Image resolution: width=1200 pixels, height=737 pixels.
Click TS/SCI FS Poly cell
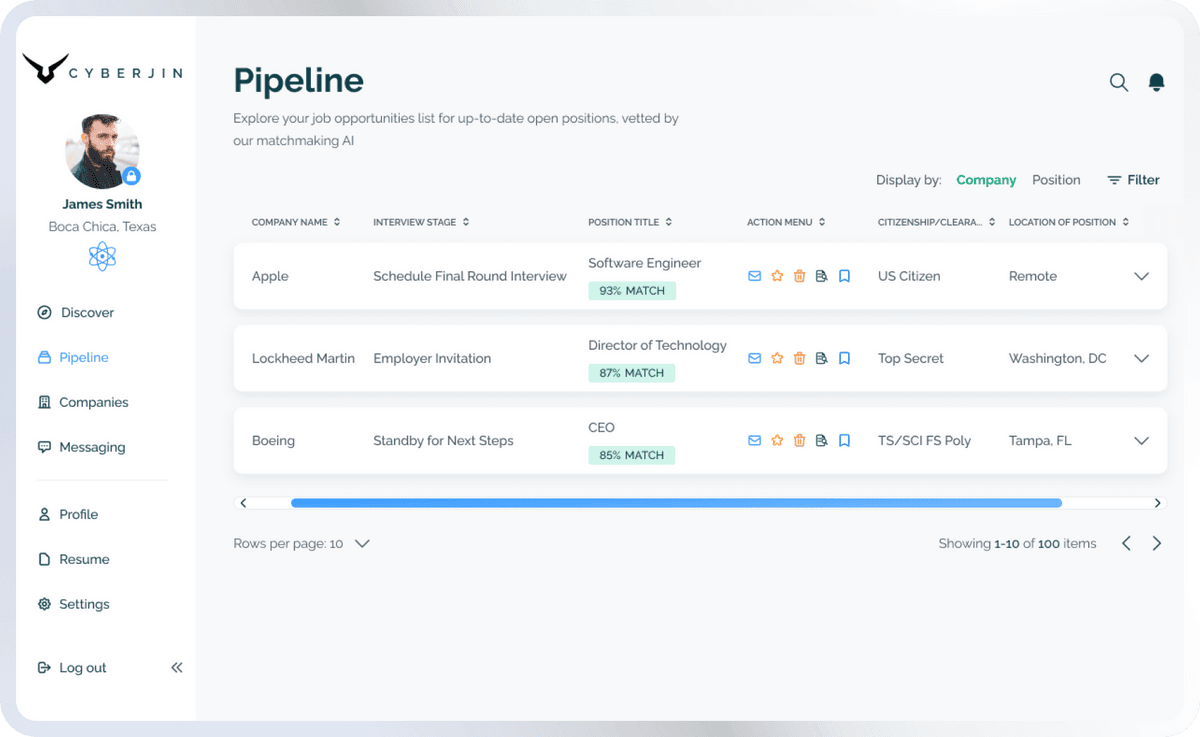924,440
